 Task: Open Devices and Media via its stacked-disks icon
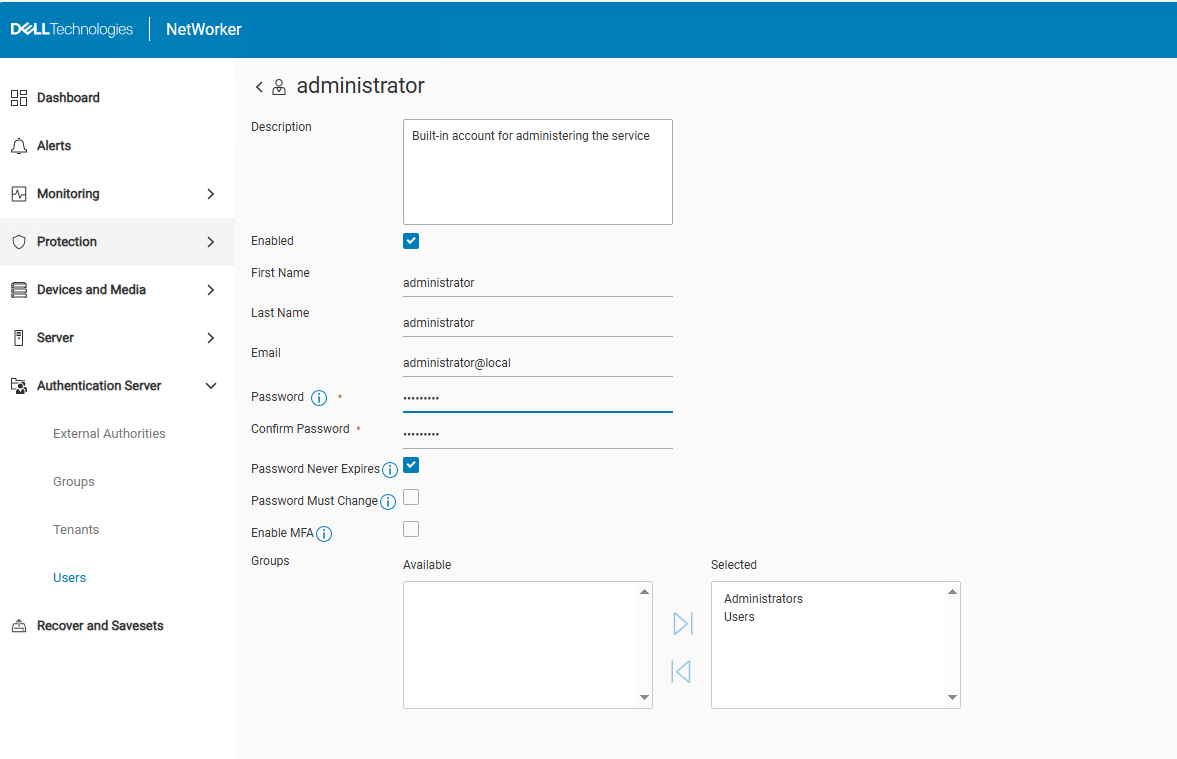click(20, 289)
